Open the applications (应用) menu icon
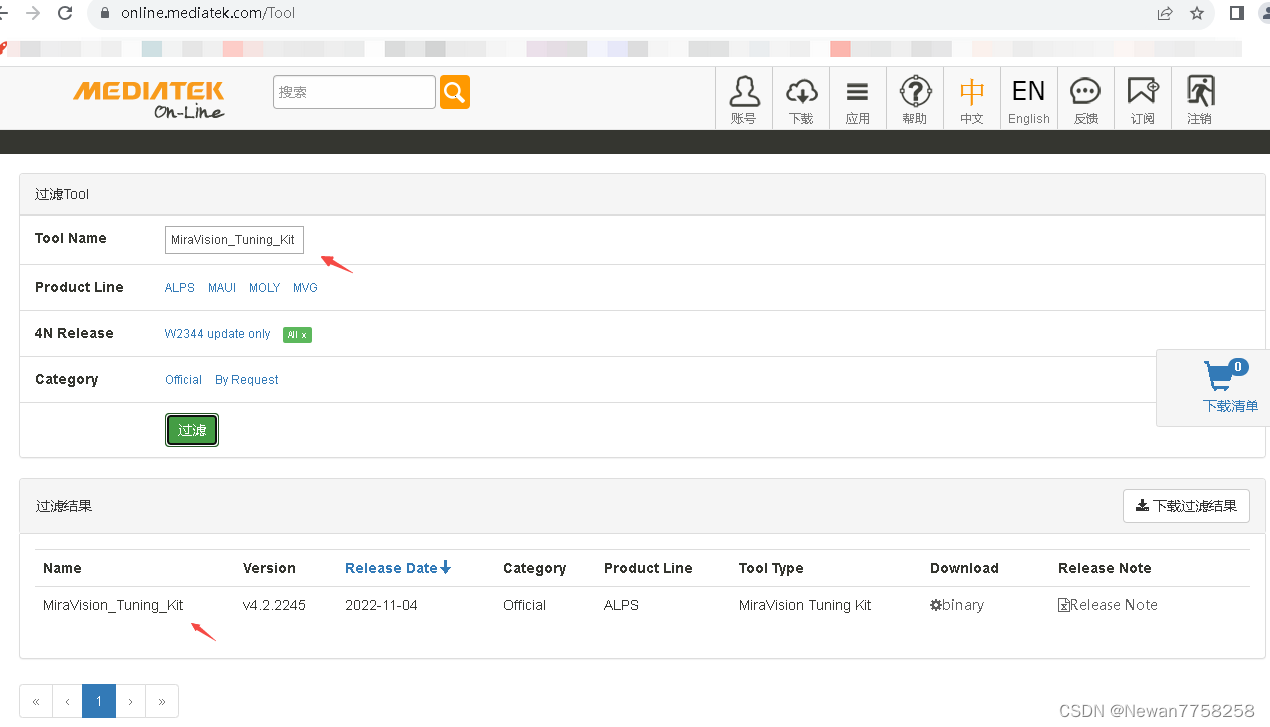The height and width of the screenshot is (727, 1270). 858,99
